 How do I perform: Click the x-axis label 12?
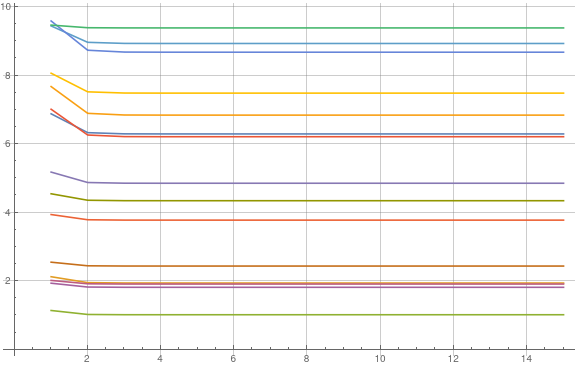453,359
